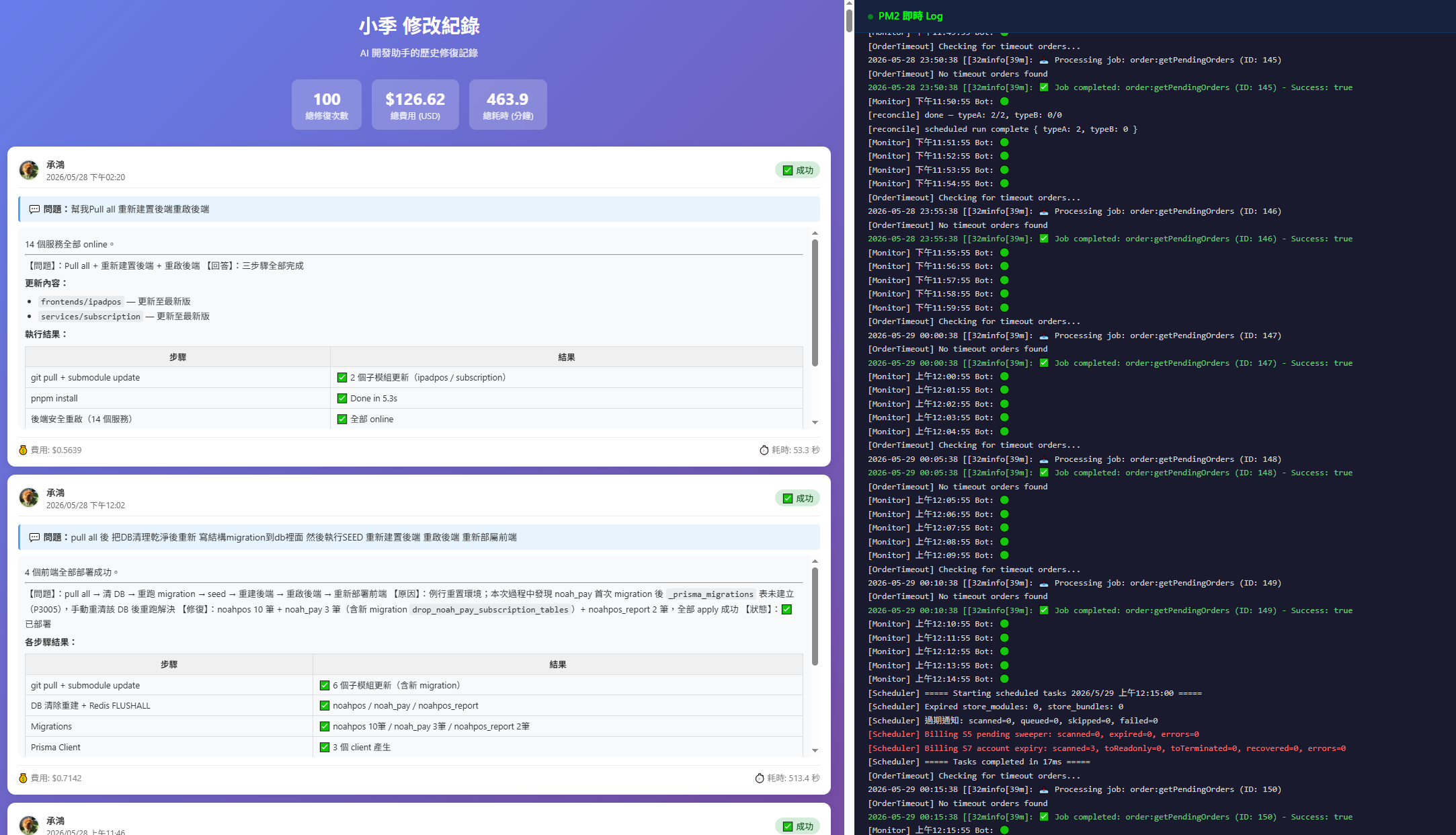Click green check icon on Job completed ID 145
The height and width of the screenshot is (835, 1456).
(1044, 87)
